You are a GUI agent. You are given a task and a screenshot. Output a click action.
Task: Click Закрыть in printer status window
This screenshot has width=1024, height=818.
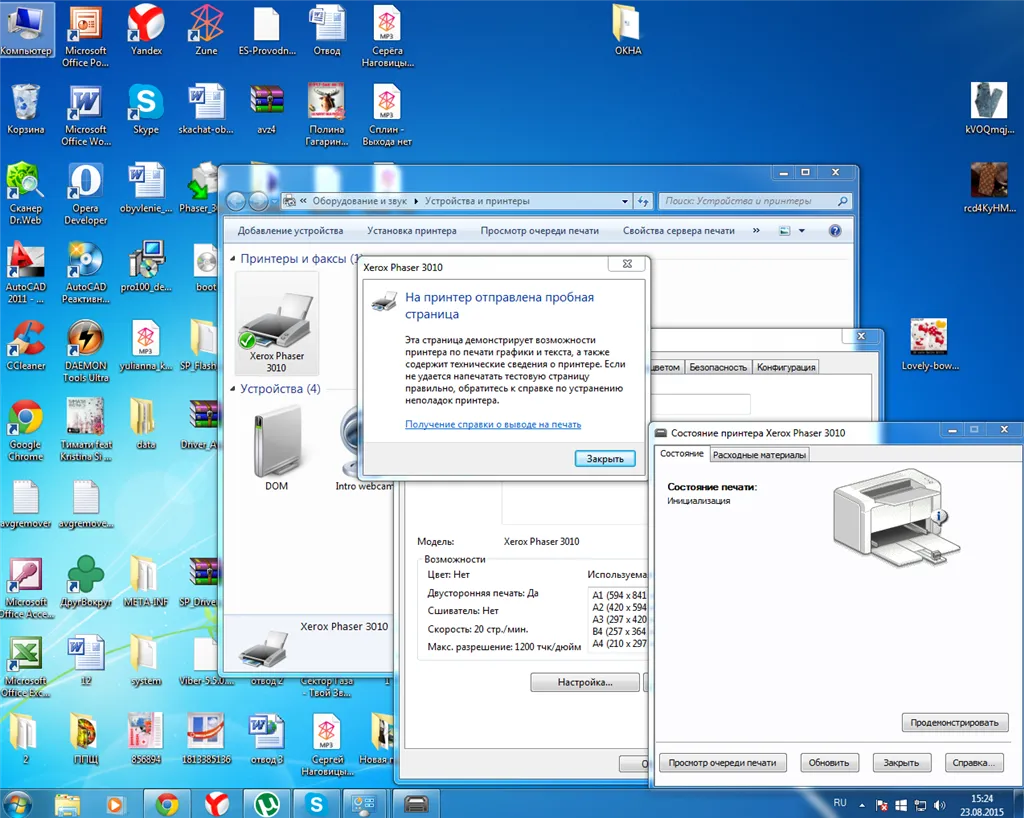tap(901, 763)
